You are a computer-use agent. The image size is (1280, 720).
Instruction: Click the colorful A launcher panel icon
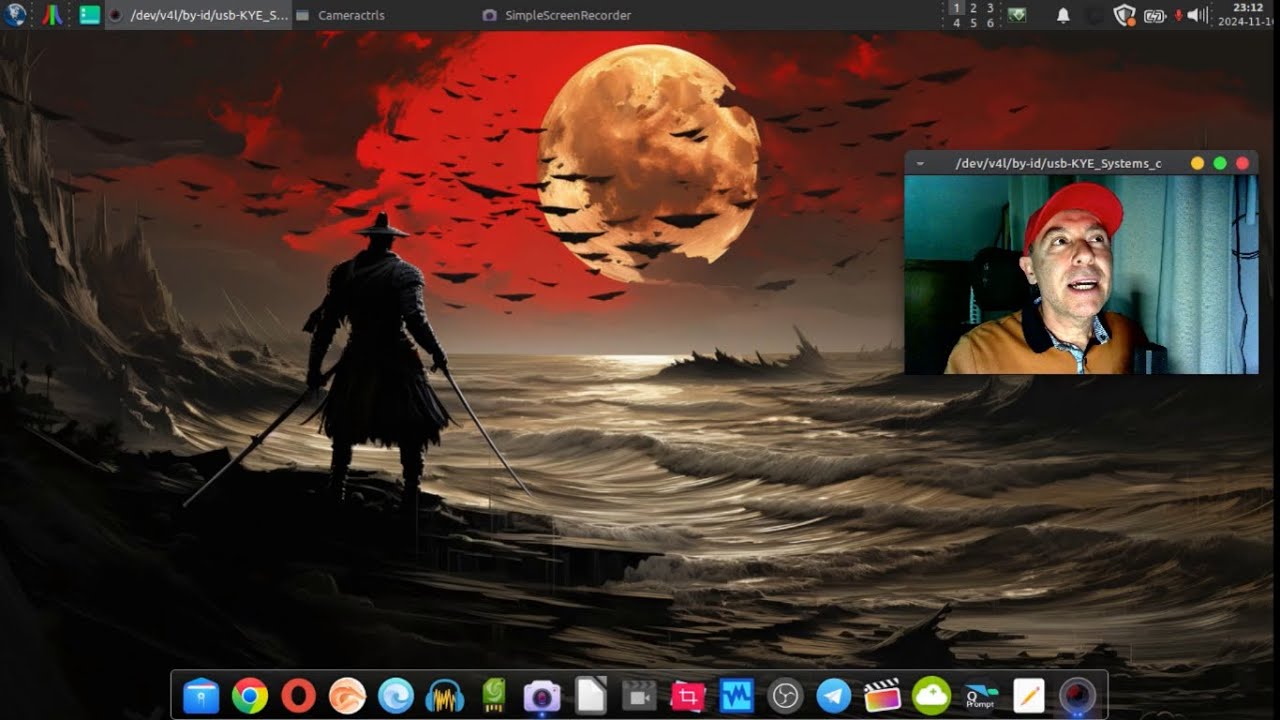53,14
